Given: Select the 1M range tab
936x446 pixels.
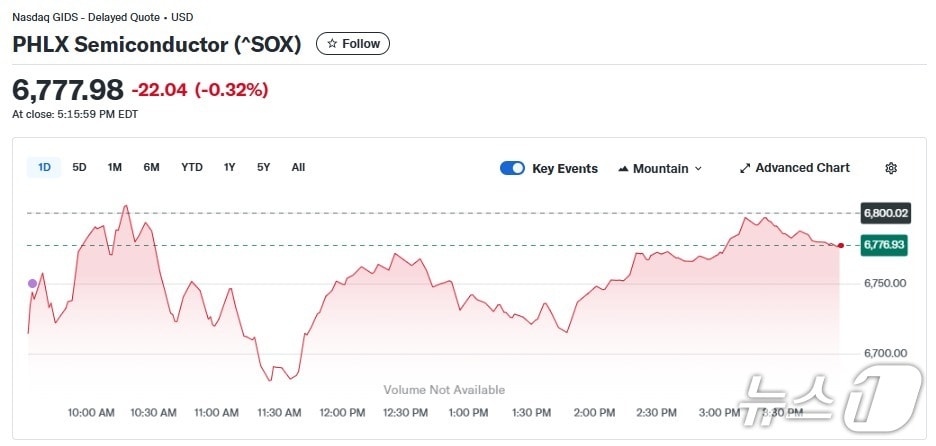Looking at the screenshot, I should click(115, 167).
